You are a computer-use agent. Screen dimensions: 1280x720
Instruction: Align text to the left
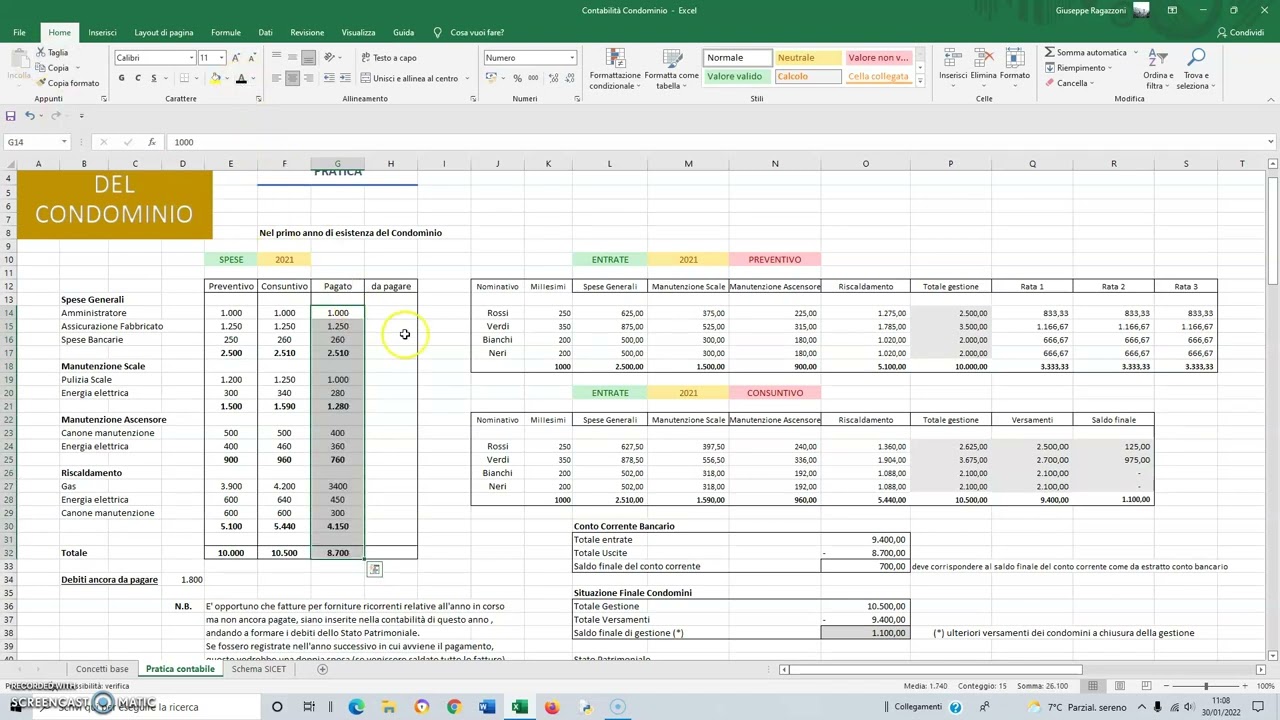[277, 78]
